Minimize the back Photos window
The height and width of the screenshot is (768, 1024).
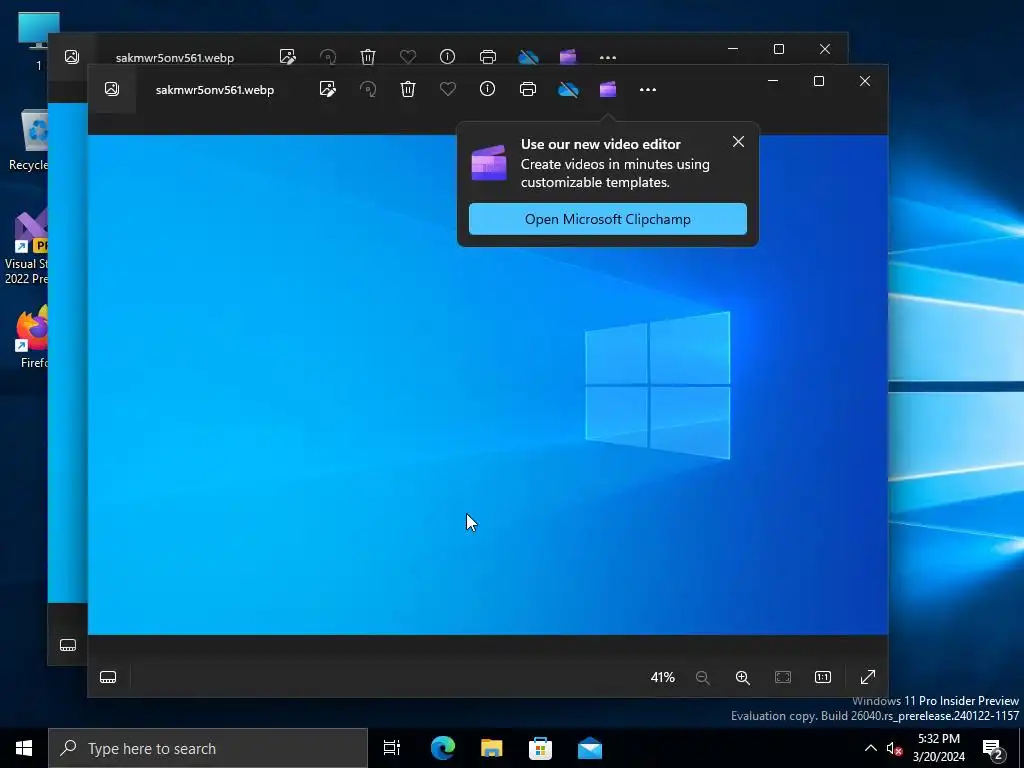(733, 49)
